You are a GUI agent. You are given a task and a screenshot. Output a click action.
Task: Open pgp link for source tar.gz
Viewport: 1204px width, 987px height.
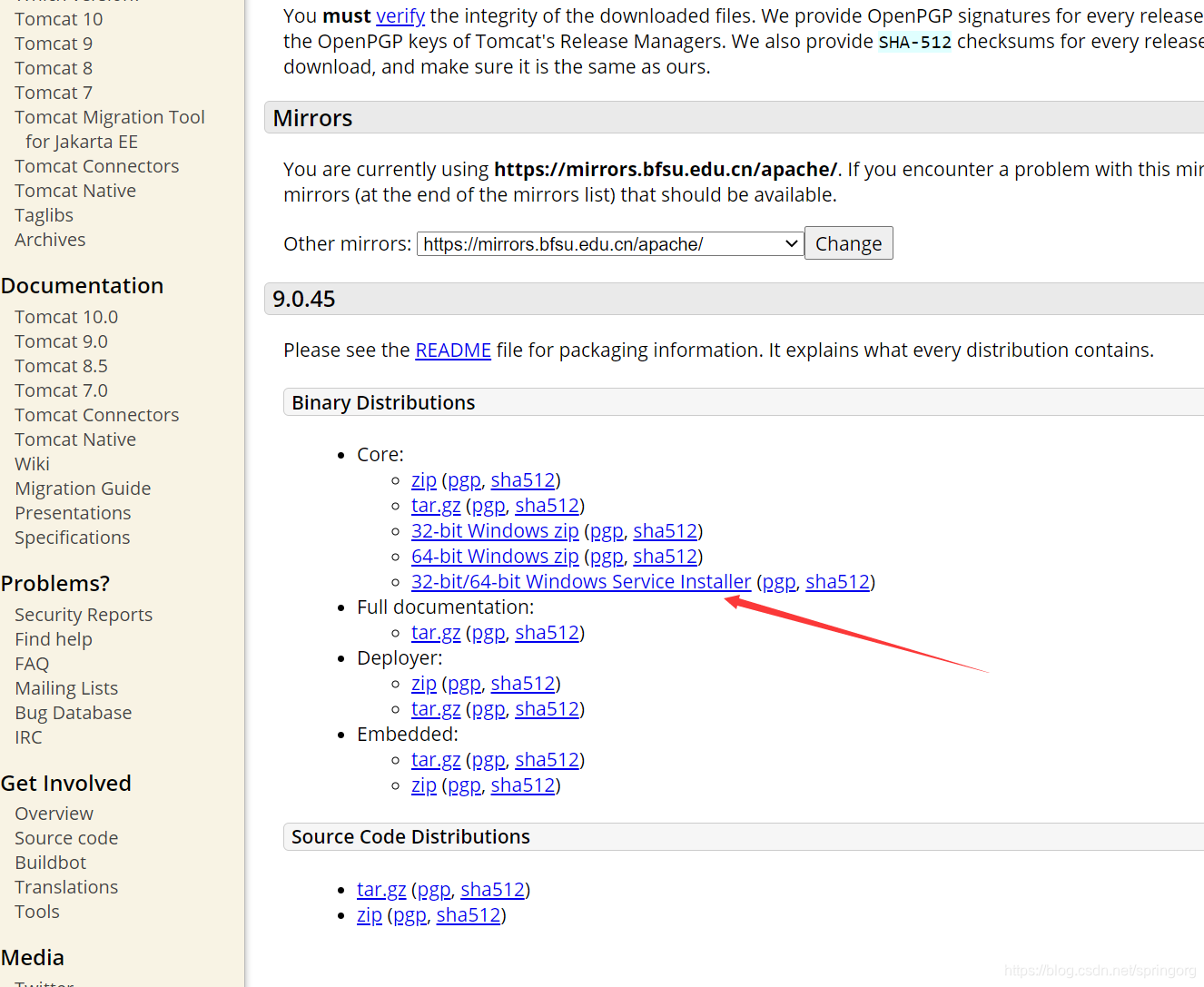tap(434, 890)
